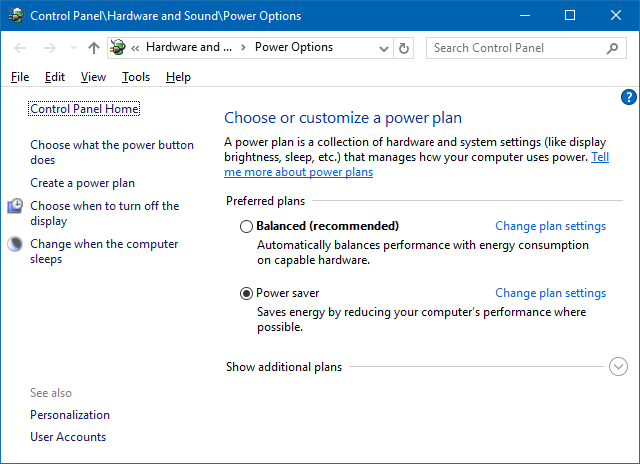Viewport: 640px width, 464px height.
Task: Change plan settings for Balanced plan
Action: [550, 226]
